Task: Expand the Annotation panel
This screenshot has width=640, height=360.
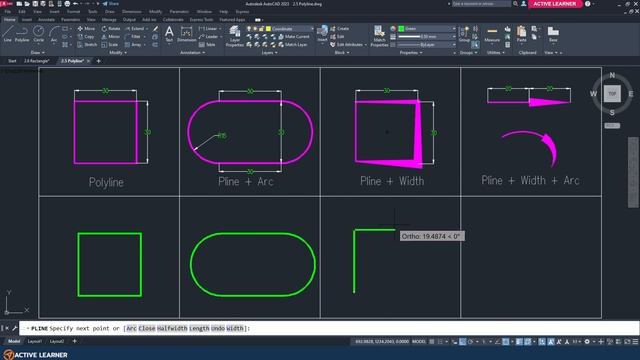Action: (193, 53)
